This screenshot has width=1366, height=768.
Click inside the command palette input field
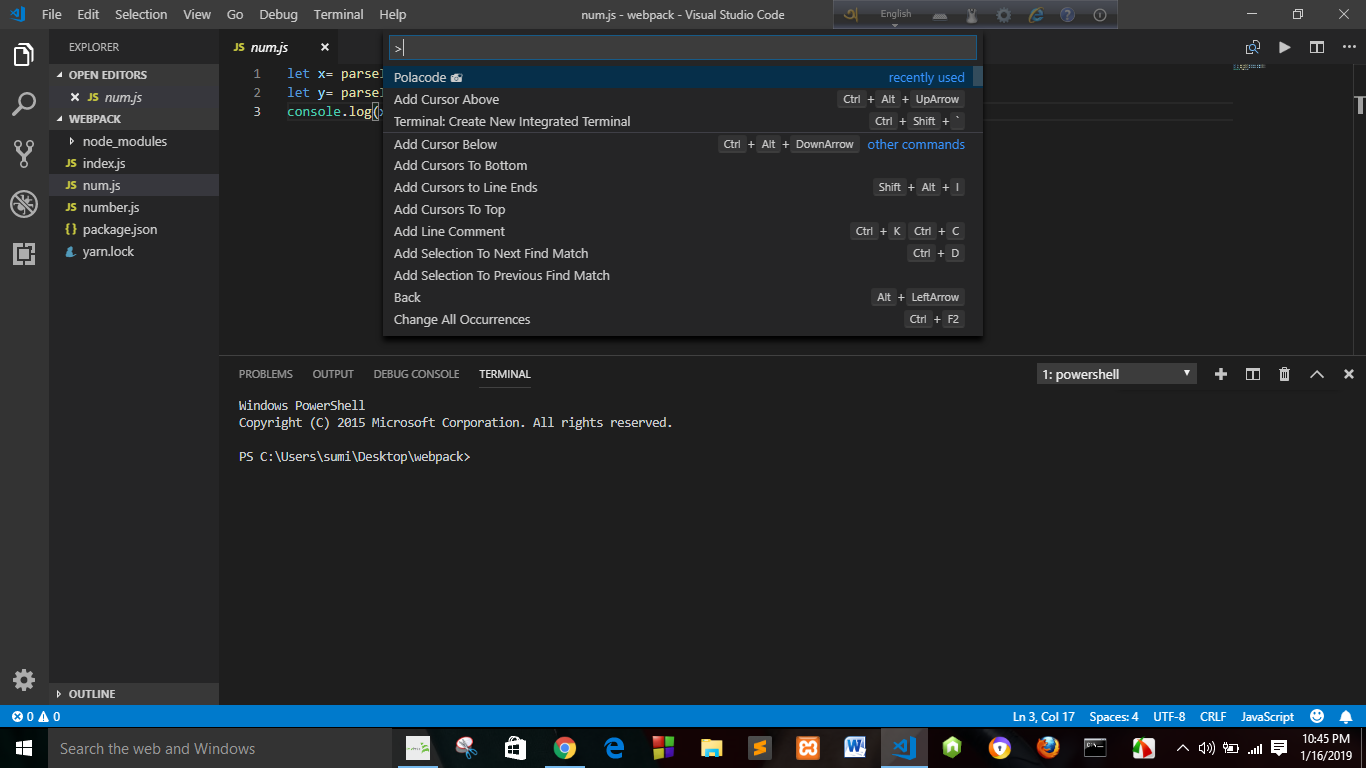click(683, 47)
